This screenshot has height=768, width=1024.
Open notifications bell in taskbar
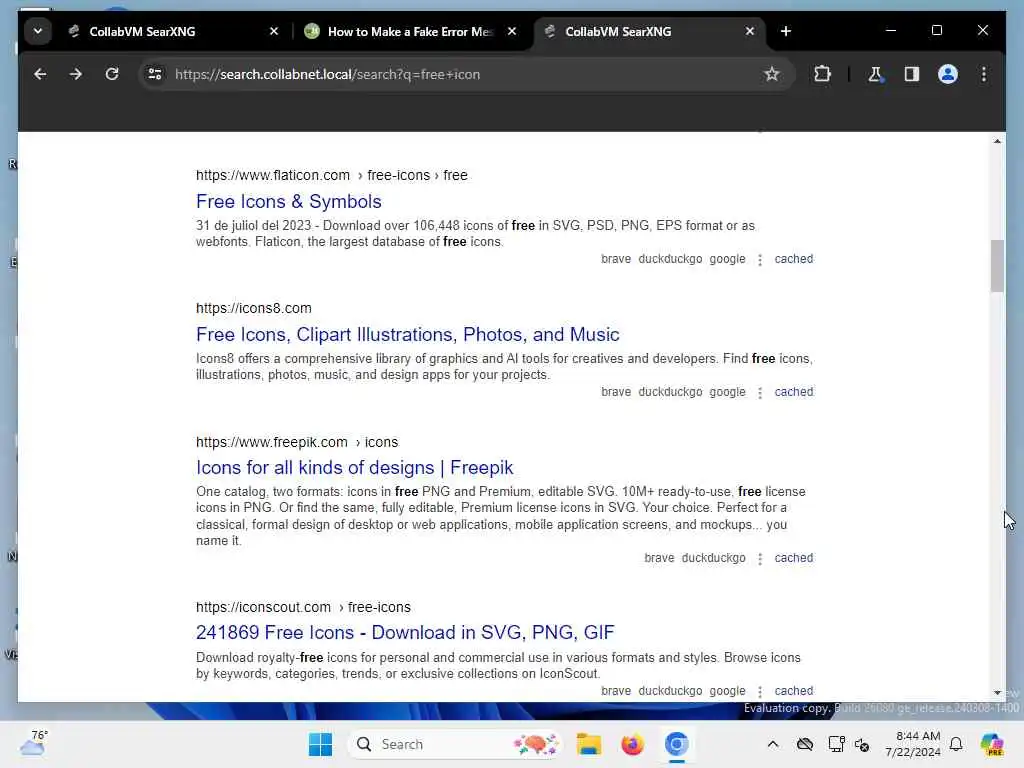click(x=956, y=744)
